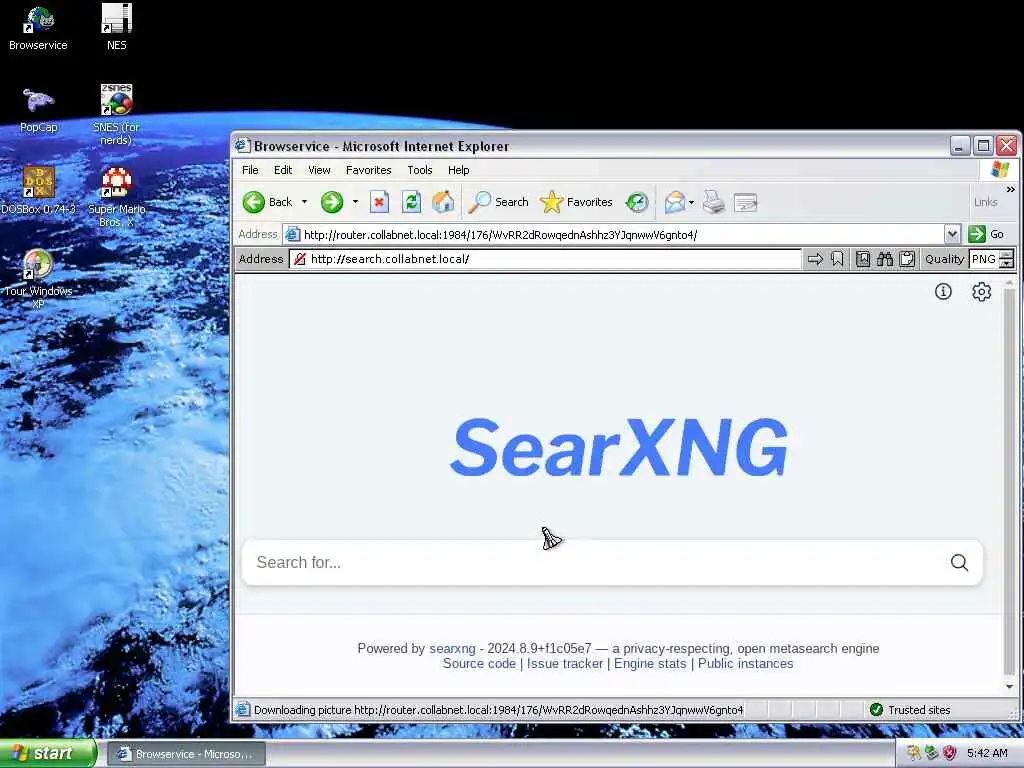
Task: Click the Browservice binoculars find icon
Action: point(885,259)
